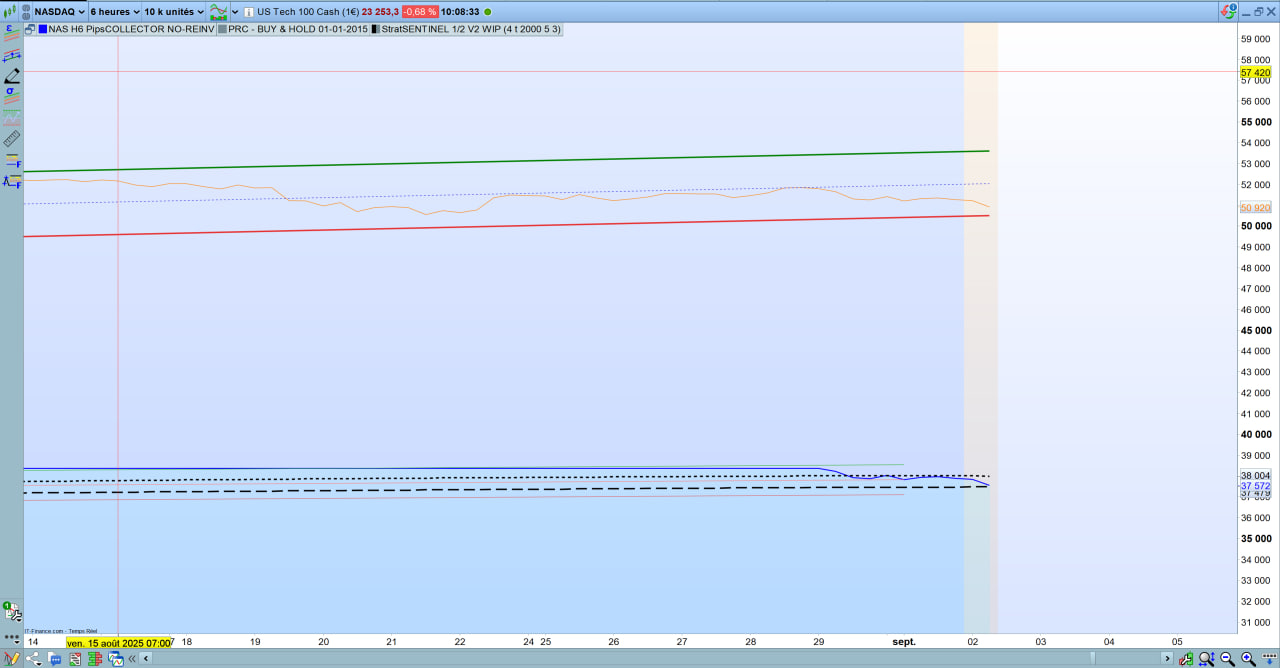Collapse the bottom toolbar with double chevron
Viewport: 1280px width, 668px height.
click(132, 659)
